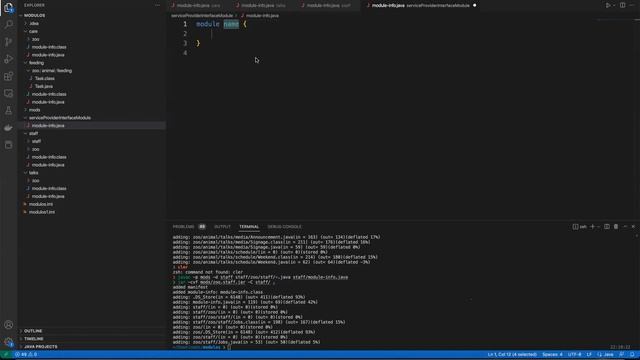The height and width of the screenshot is (360, 640).
Task: Open the Extensions view icon
Action: pyautogui.click(x=8, y=76)
